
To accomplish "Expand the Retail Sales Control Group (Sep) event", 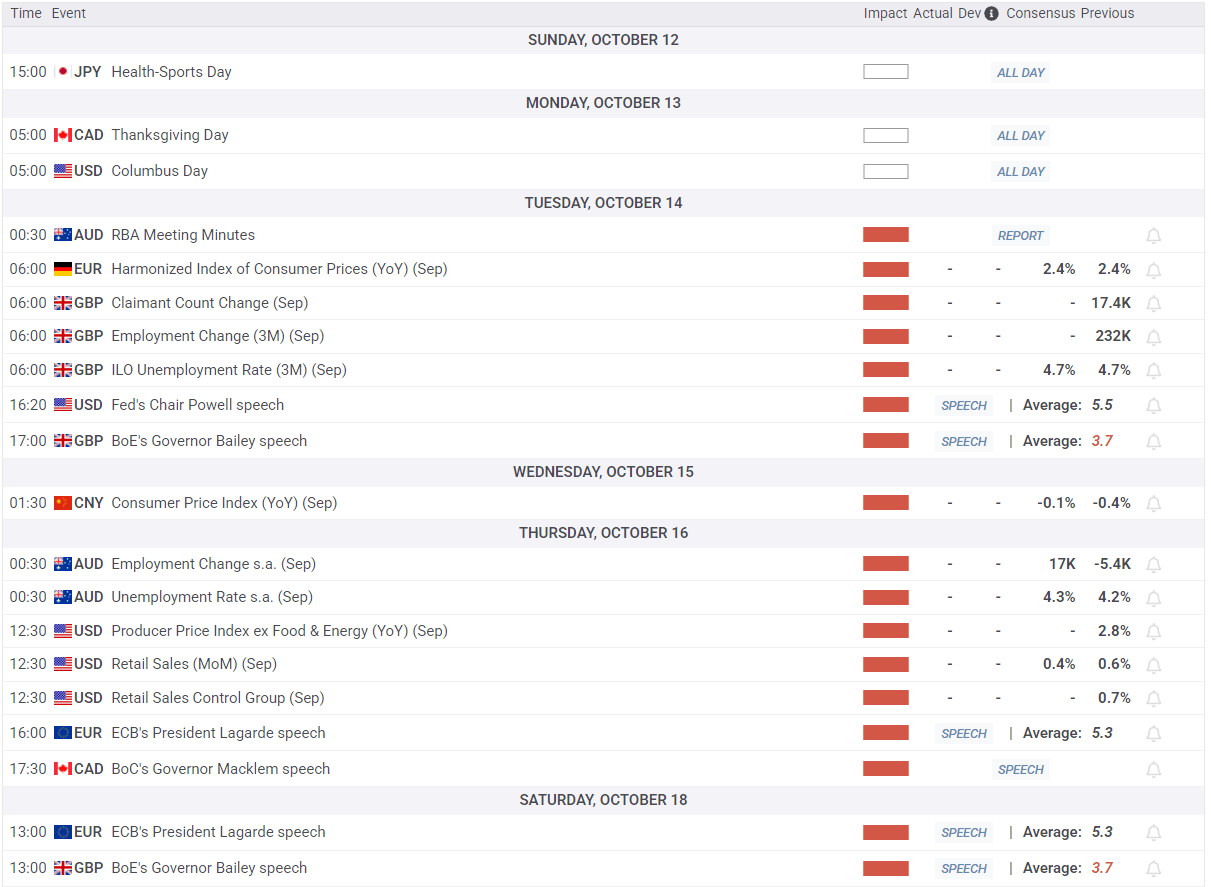I will pyautogui.click(x=217, y=698).
